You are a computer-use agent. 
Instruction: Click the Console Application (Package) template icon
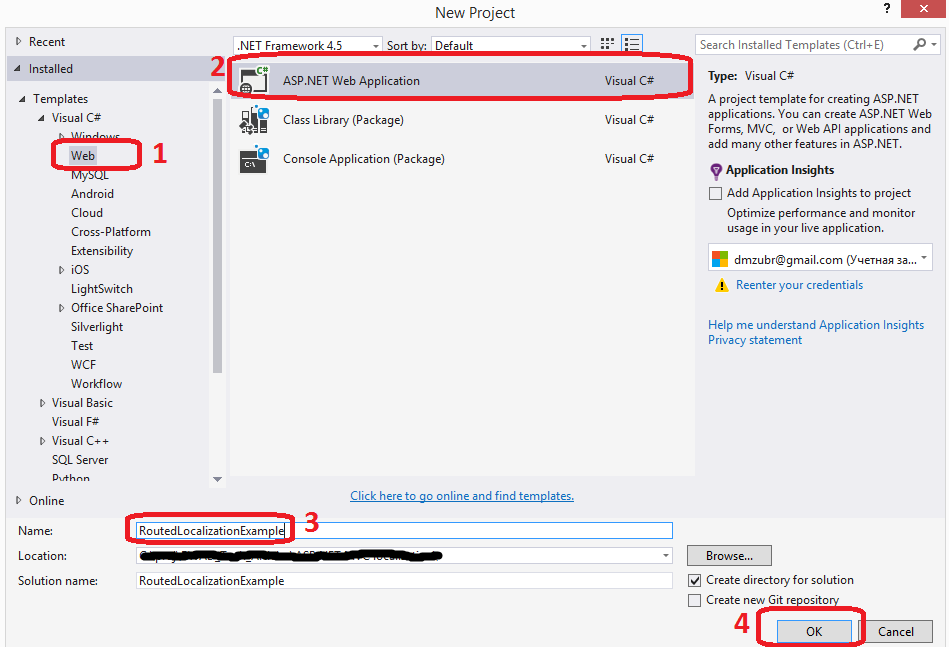coord(254,159)
